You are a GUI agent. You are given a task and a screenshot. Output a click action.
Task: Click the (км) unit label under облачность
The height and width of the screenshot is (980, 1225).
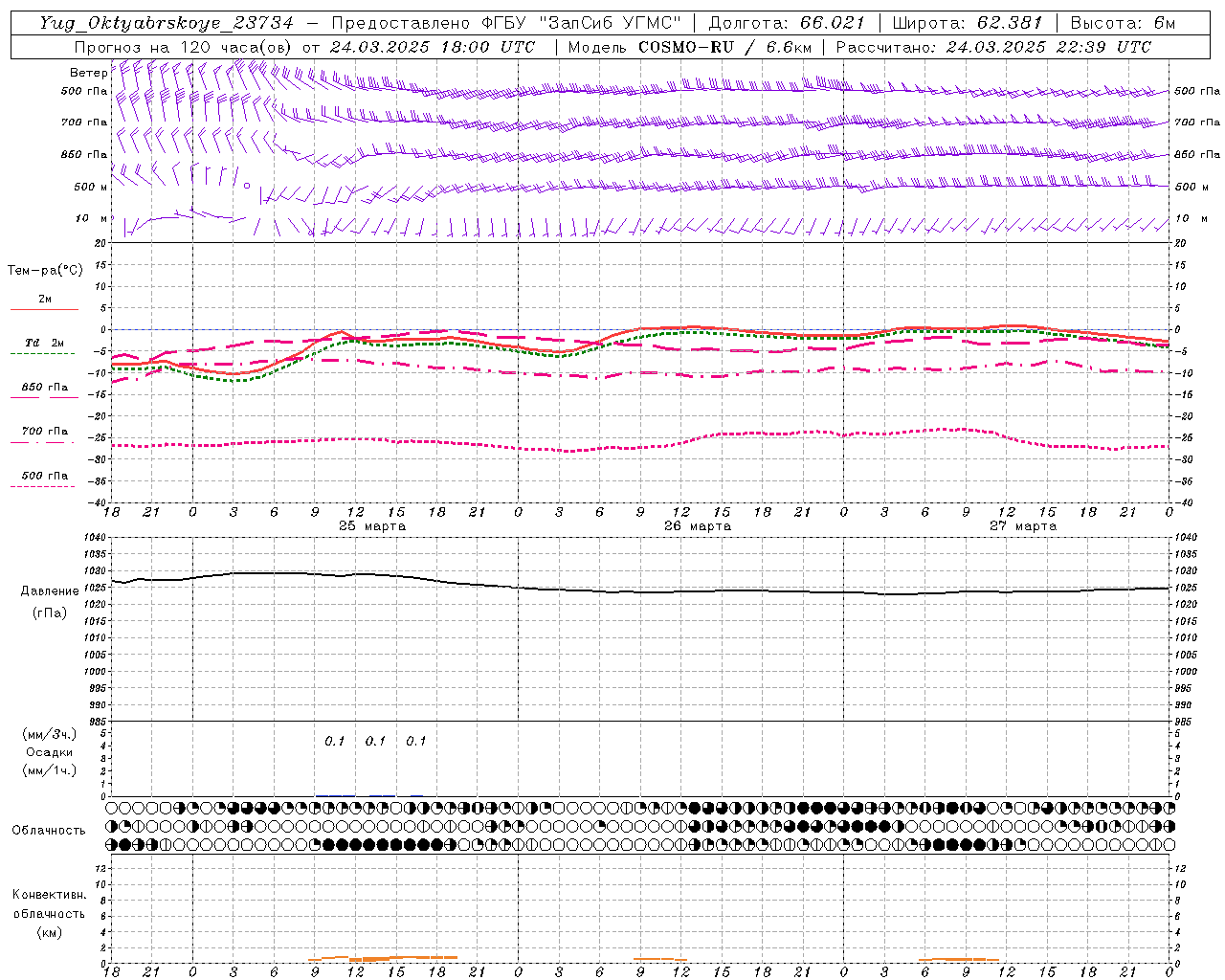pyautogui.click(x=49, y=932)
